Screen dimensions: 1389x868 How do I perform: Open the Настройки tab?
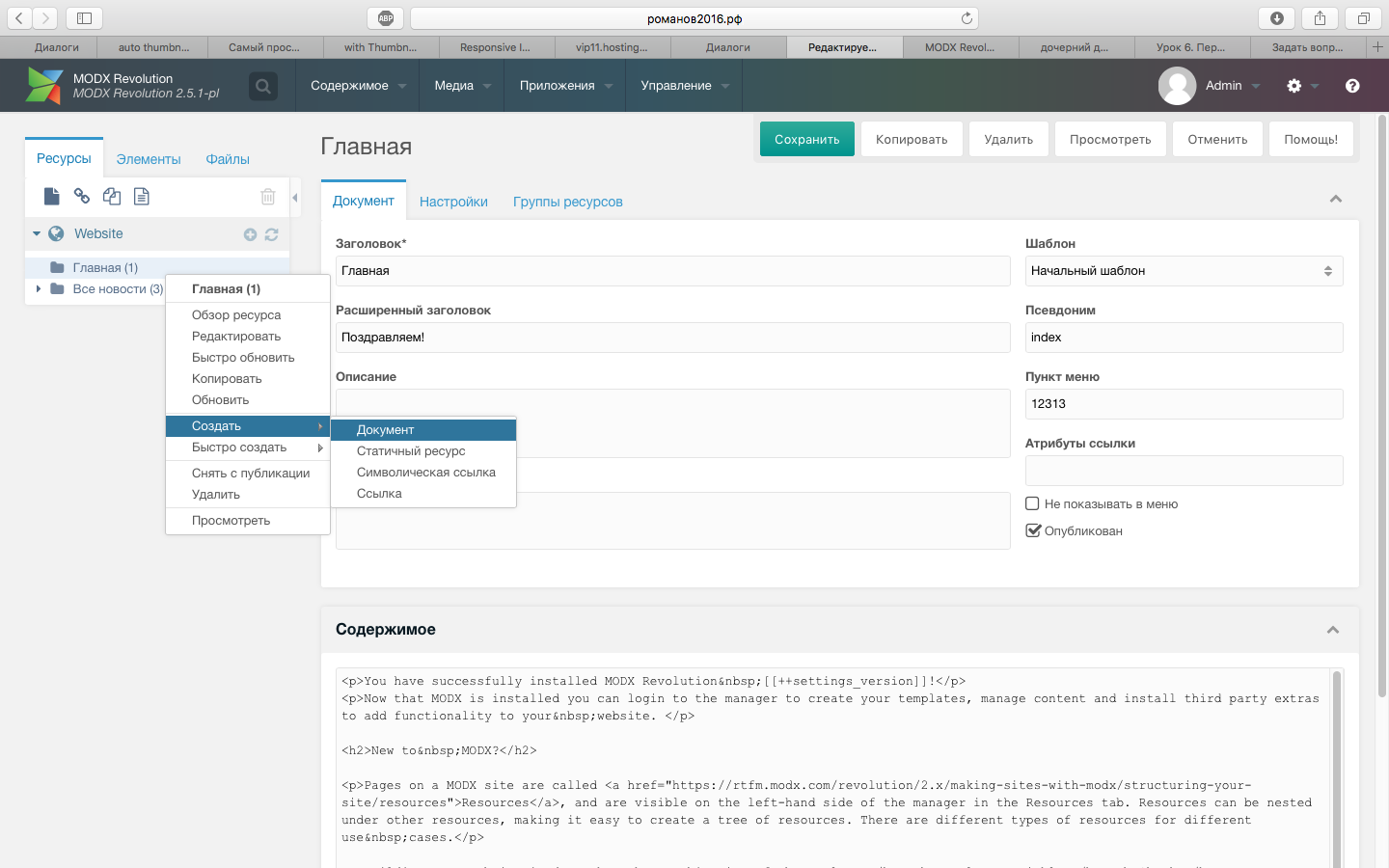click(453, 202)
